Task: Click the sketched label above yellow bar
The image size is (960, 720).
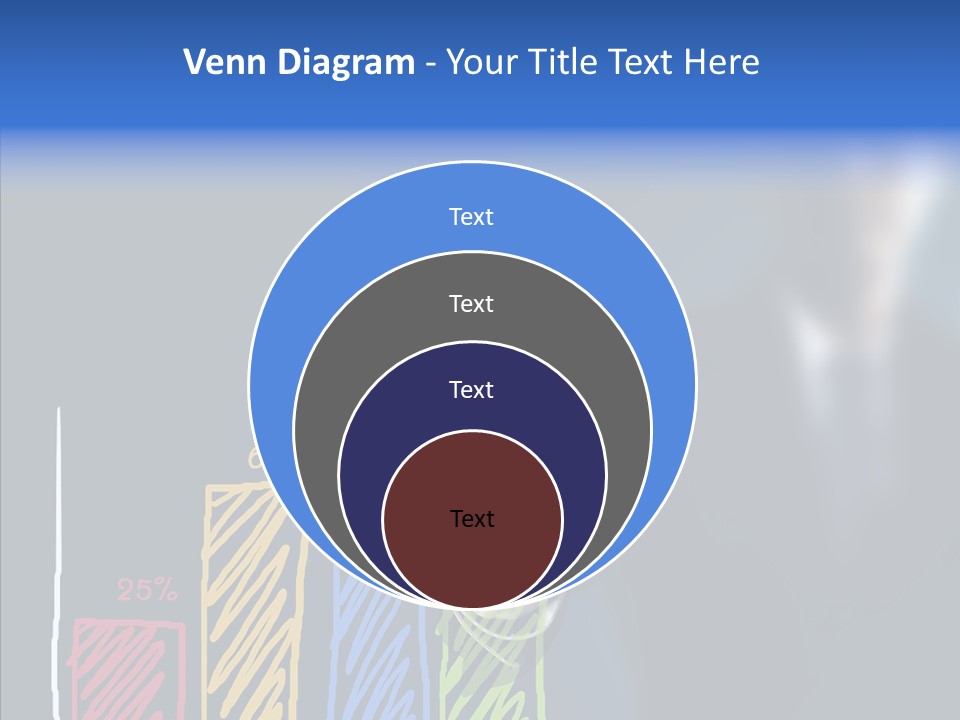Action: coord(256,460)
